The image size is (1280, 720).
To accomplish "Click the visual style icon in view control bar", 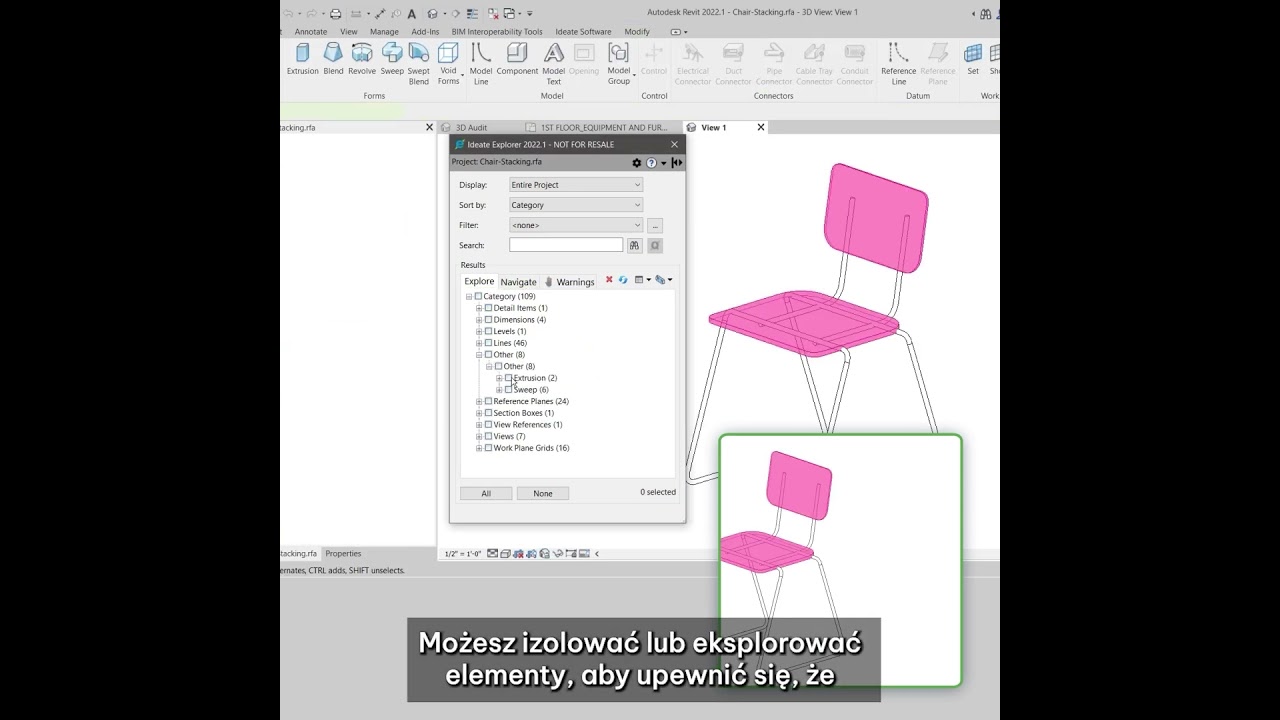I will point(506,553).
